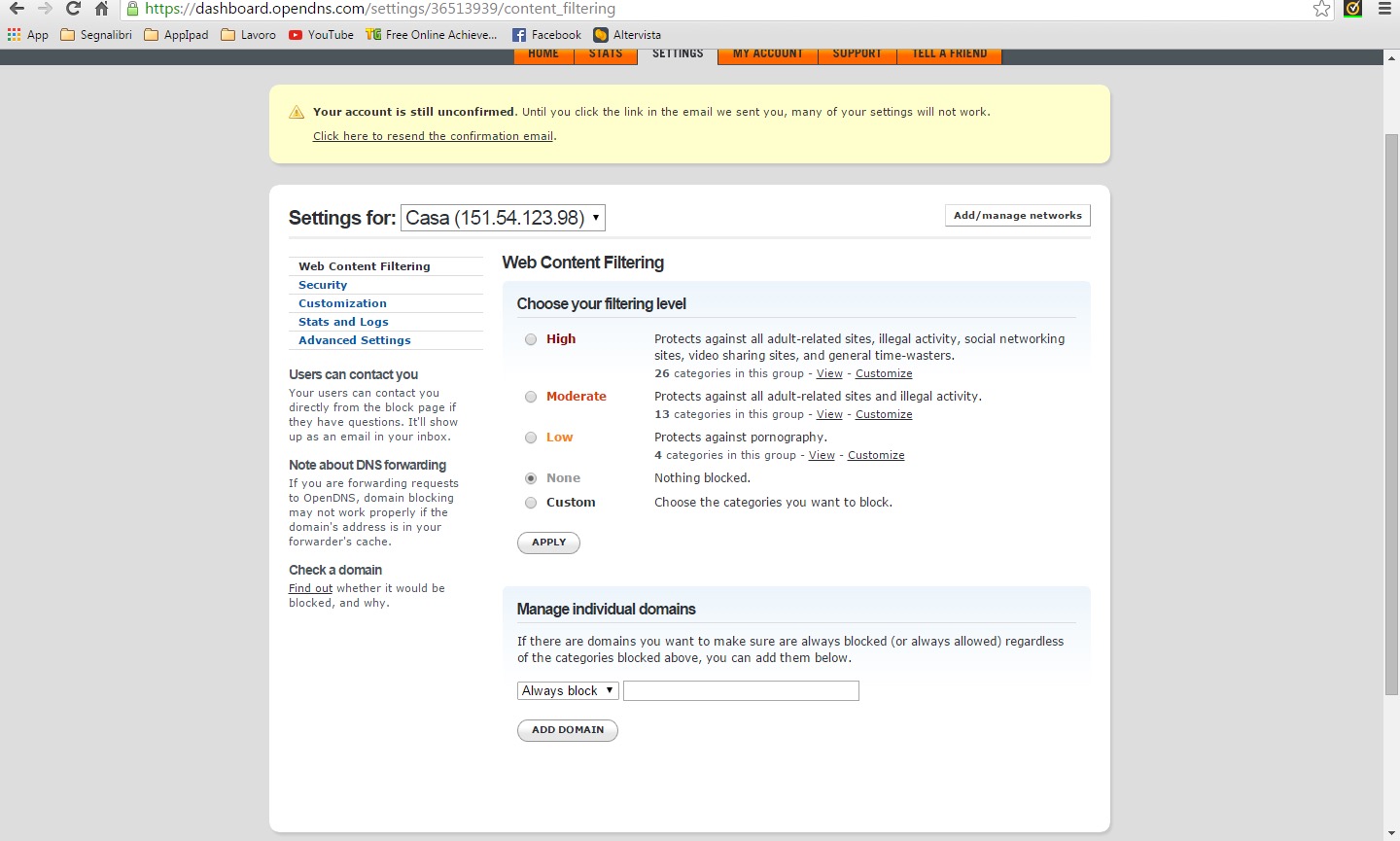Click the resend confirmation email link

pyautogui.click(x=433, y=136)
